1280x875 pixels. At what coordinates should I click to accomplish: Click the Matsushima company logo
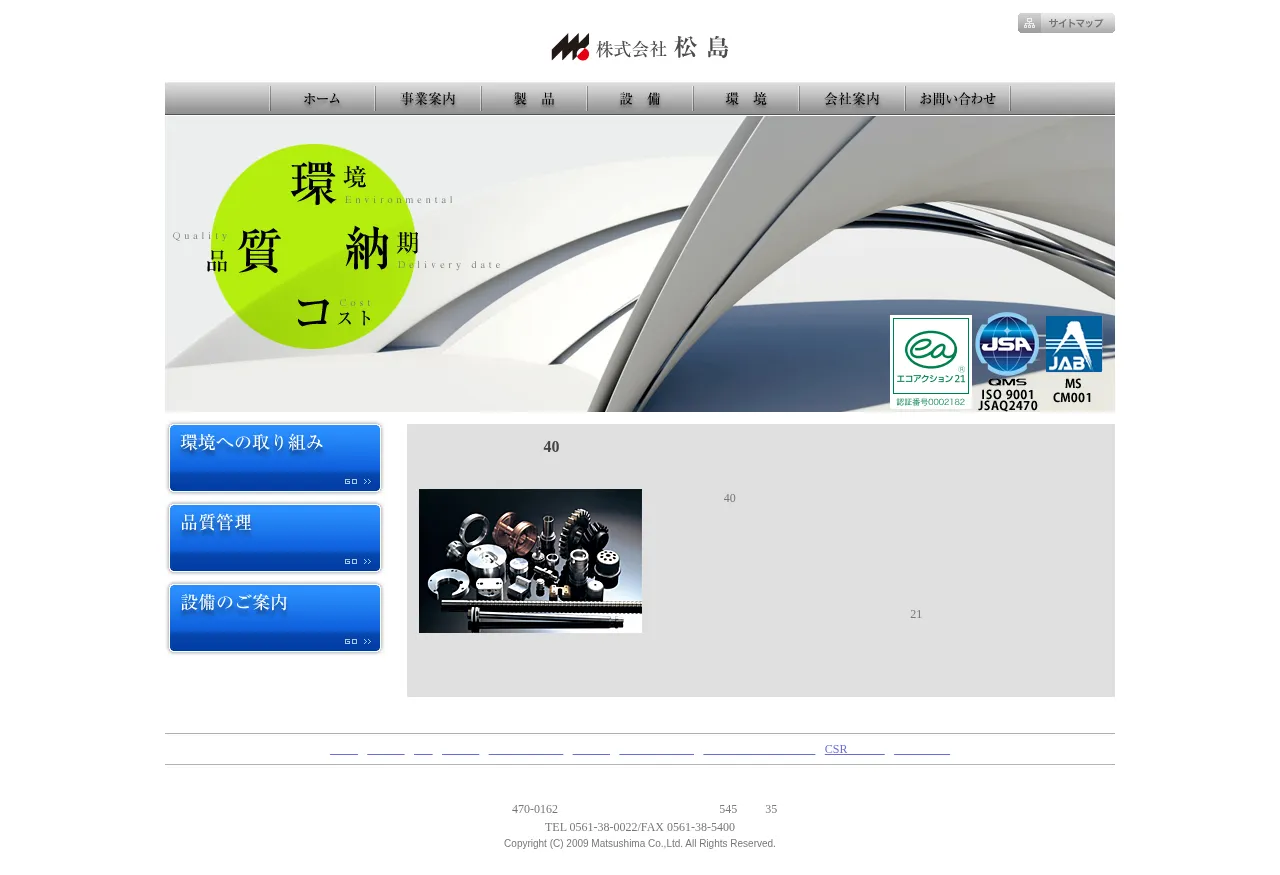coord(640,47)
